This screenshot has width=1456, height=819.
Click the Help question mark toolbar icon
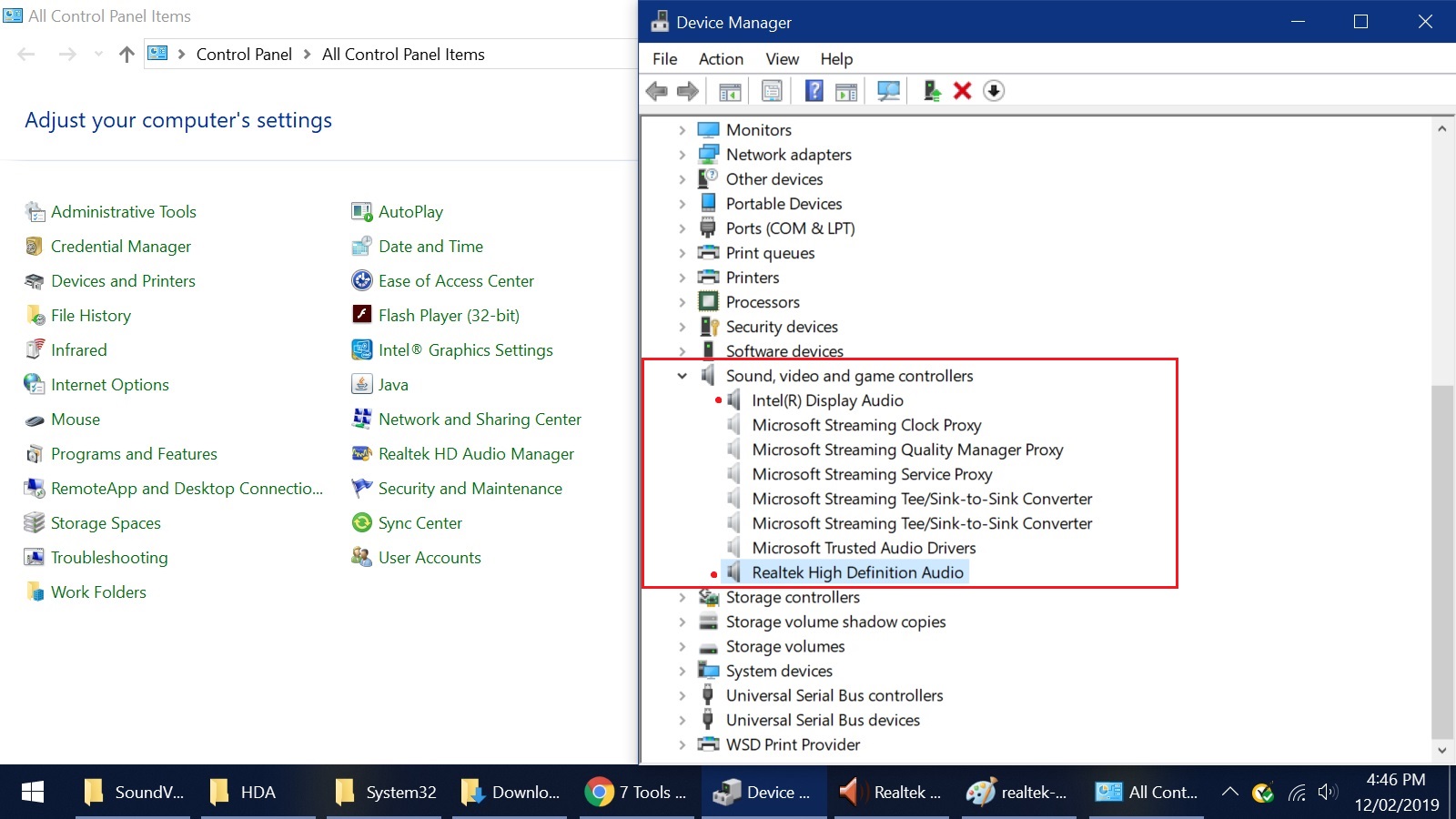click(814, 90)
